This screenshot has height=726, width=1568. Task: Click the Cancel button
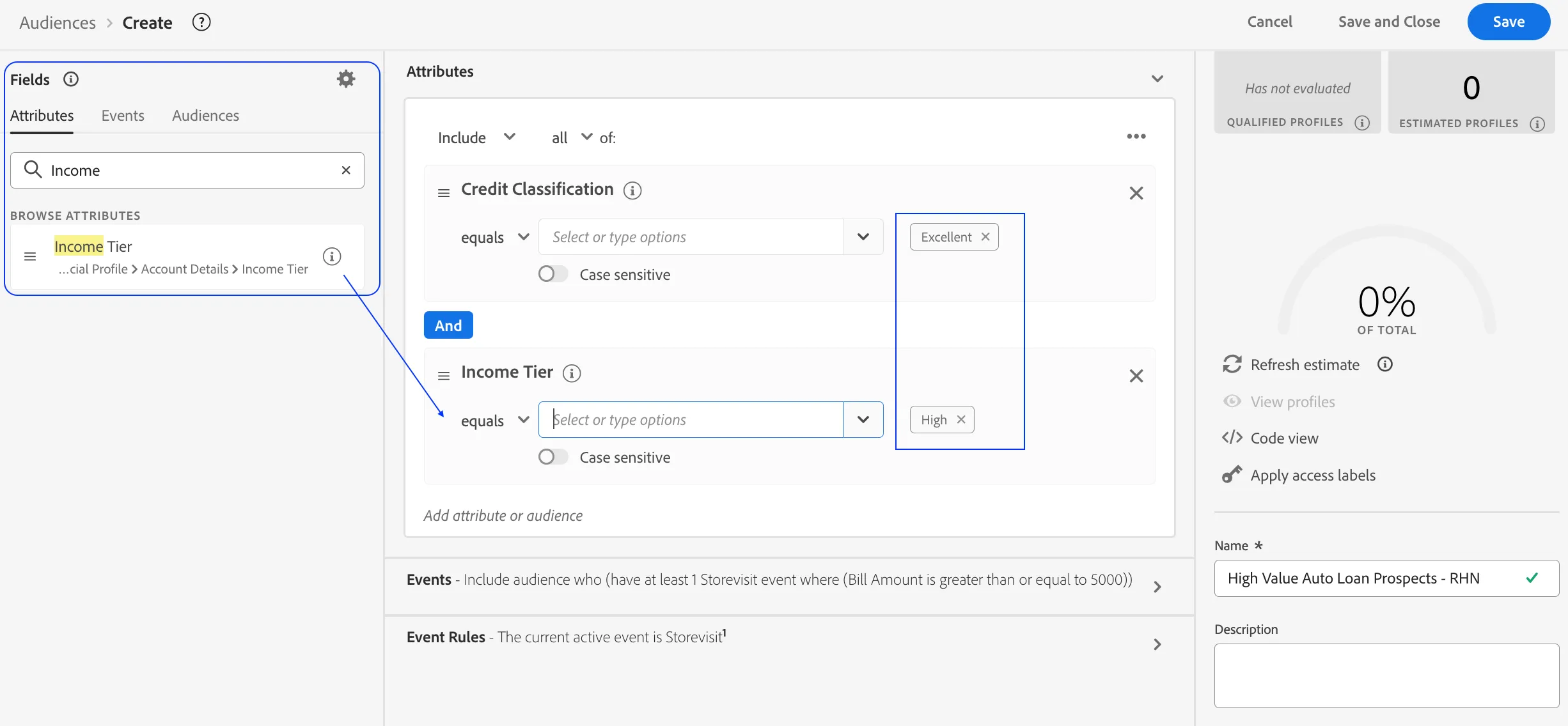[1269, 22]
